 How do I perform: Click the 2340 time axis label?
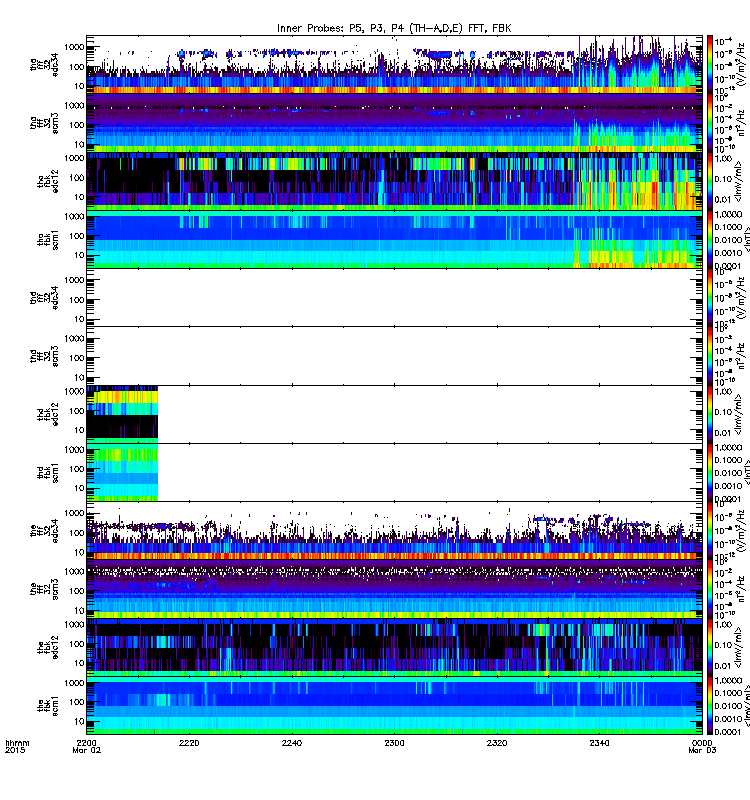click(599, 743)
